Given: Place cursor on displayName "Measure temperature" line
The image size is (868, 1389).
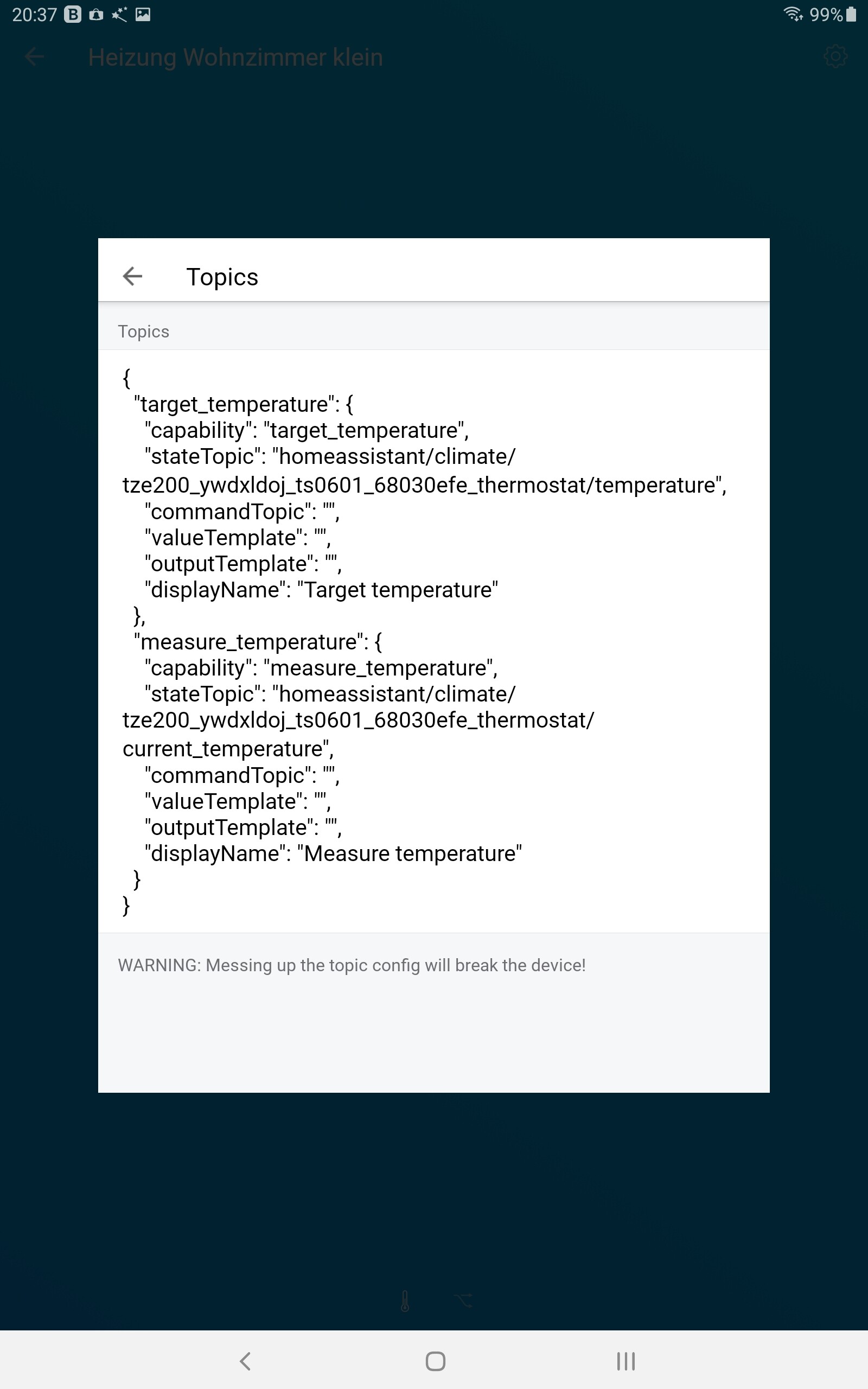Looking at the screenshot, I should click(333, 853).
